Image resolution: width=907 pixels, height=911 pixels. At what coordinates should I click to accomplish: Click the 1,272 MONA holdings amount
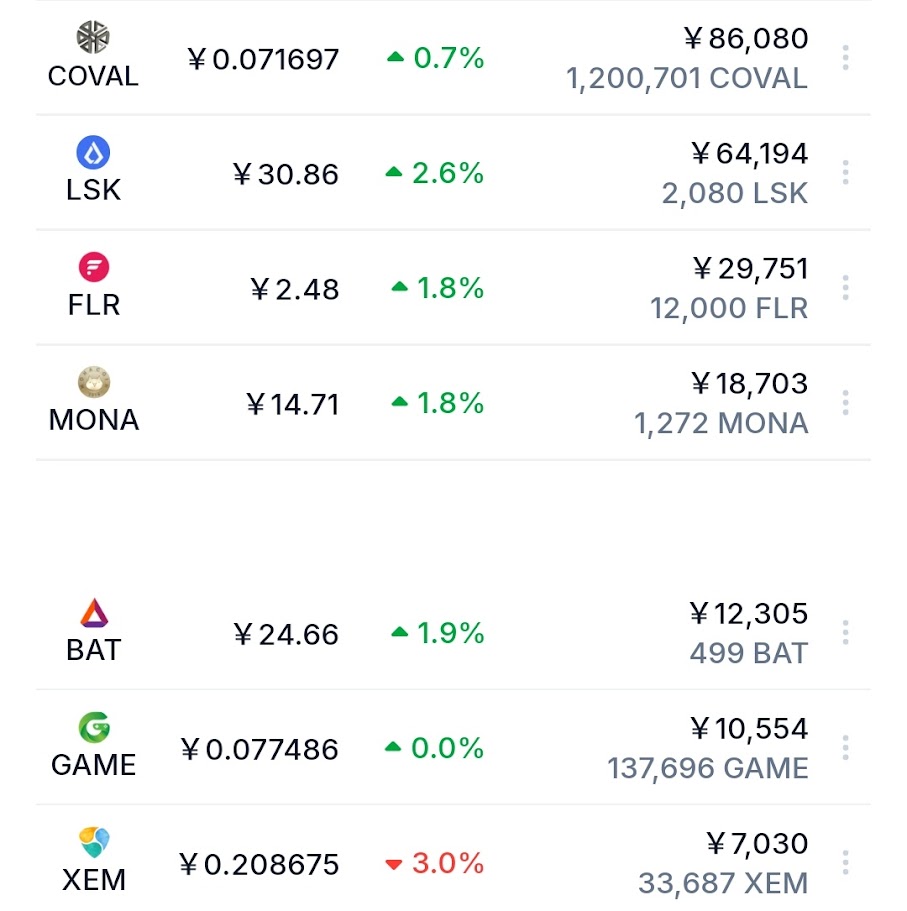(721, 423)
